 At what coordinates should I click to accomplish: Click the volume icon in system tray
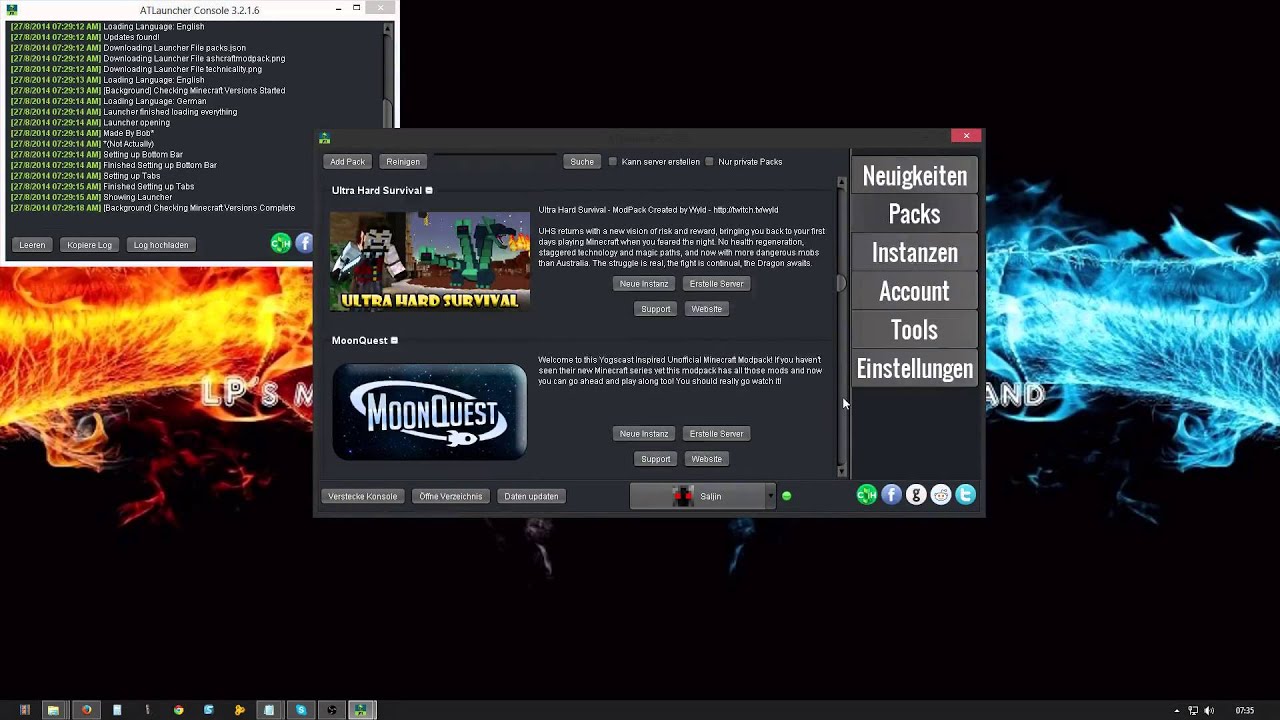tap(1210, 711)
